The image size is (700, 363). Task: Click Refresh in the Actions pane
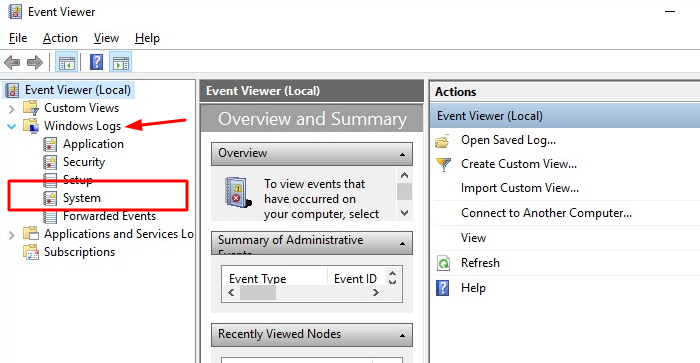tap(480, 263)
